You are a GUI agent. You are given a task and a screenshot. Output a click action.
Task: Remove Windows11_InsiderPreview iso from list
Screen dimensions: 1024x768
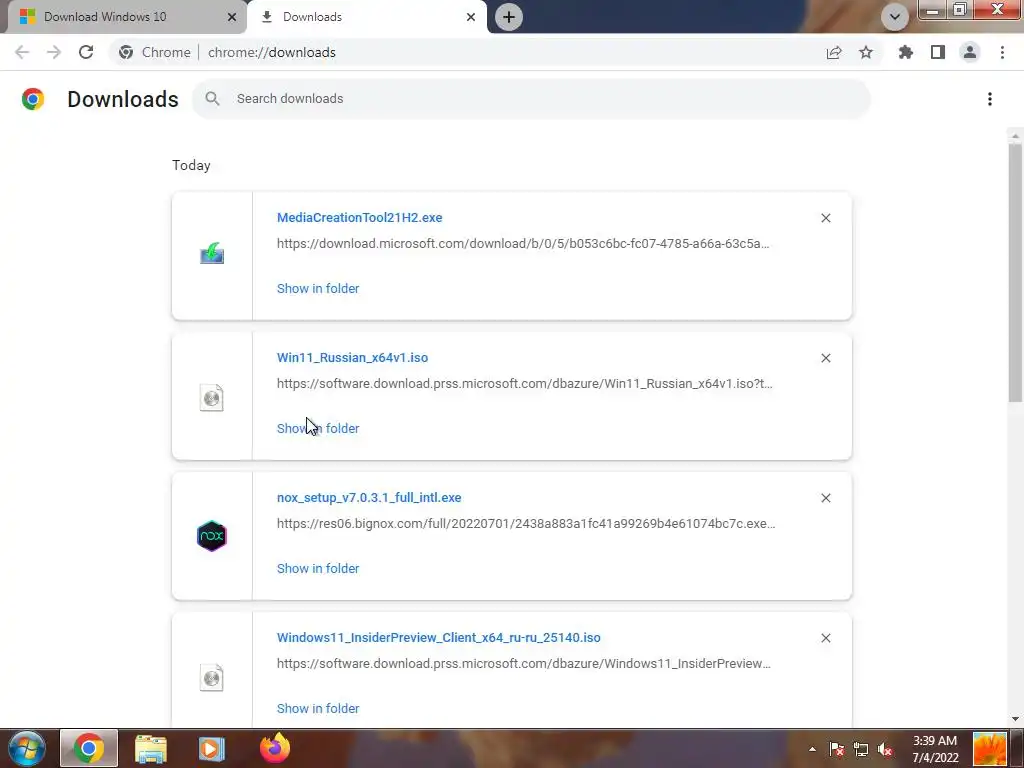[825, 638]
